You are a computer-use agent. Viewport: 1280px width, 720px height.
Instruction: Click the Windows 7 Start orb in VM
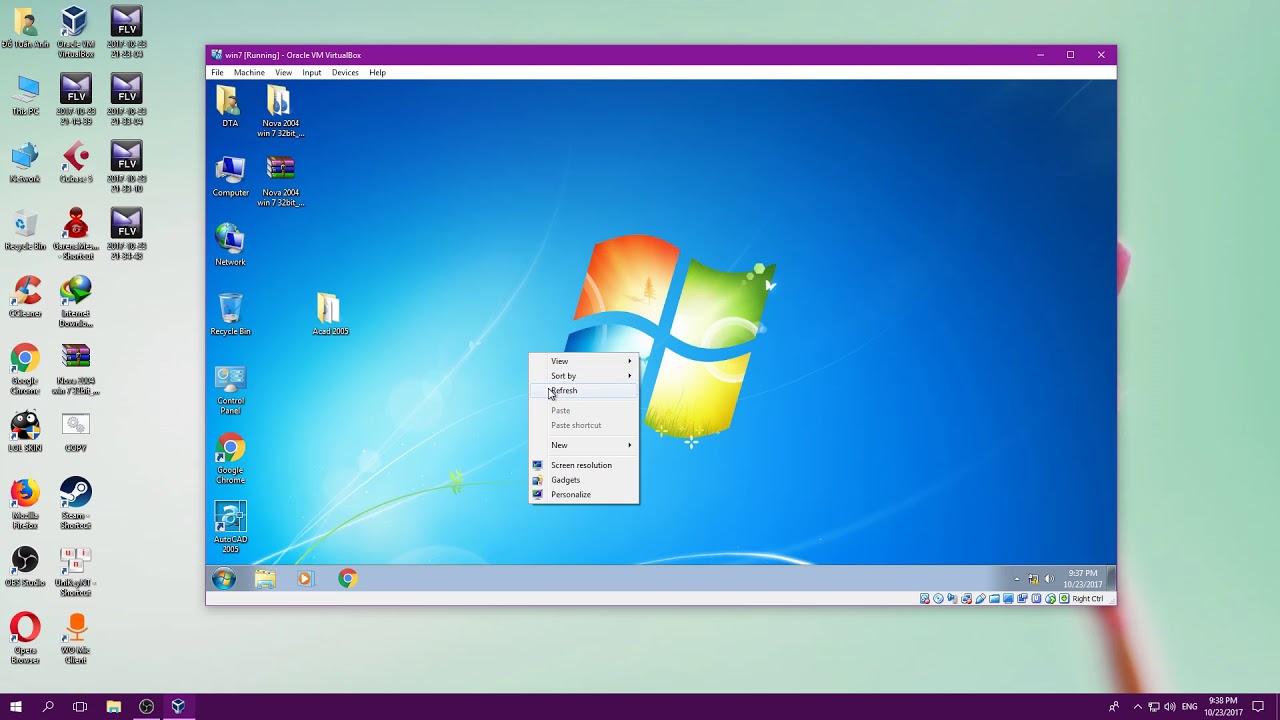[x=224, y=579]
